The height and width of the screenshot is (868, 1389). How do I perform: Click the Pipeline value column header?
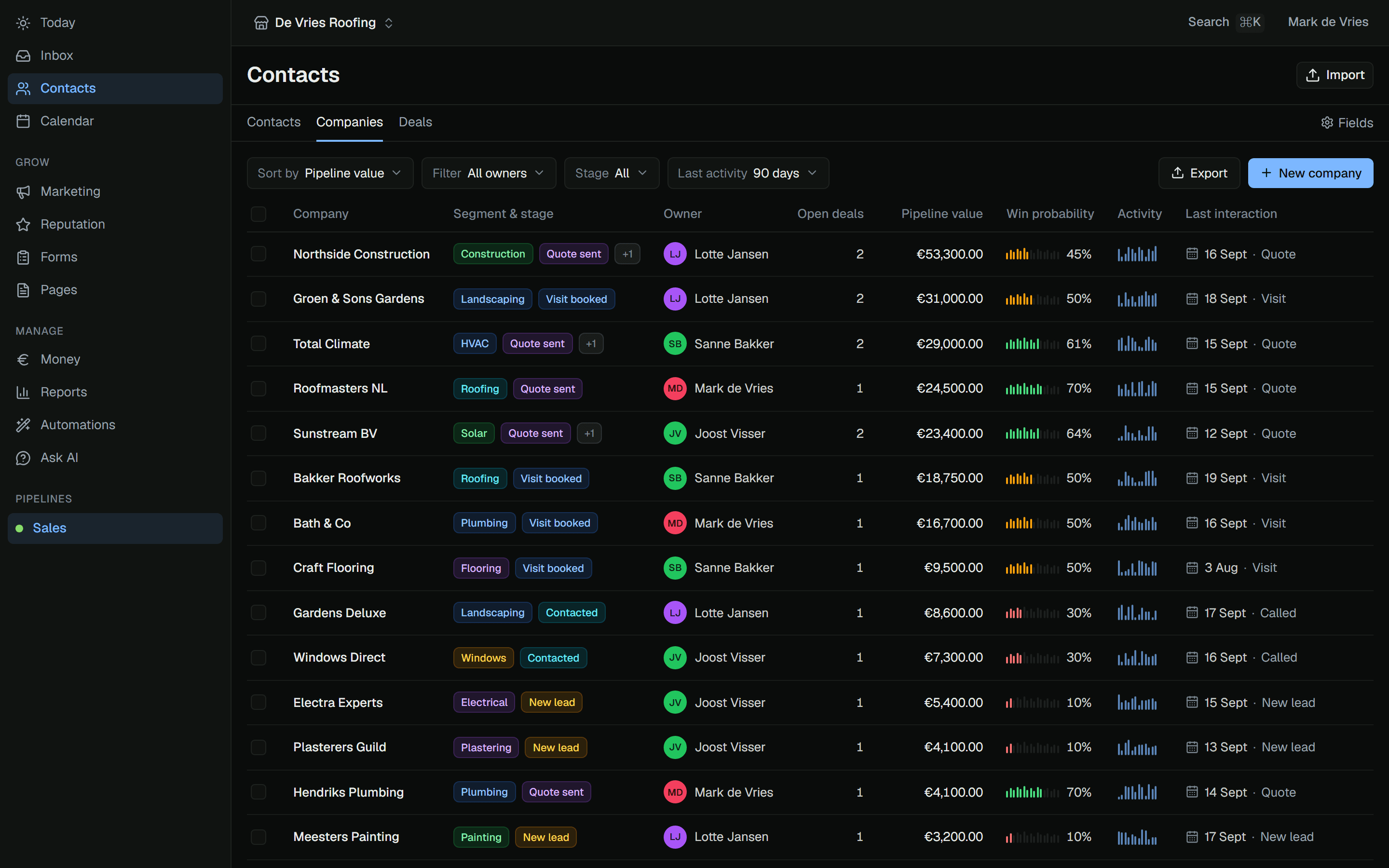coord(942,214)
